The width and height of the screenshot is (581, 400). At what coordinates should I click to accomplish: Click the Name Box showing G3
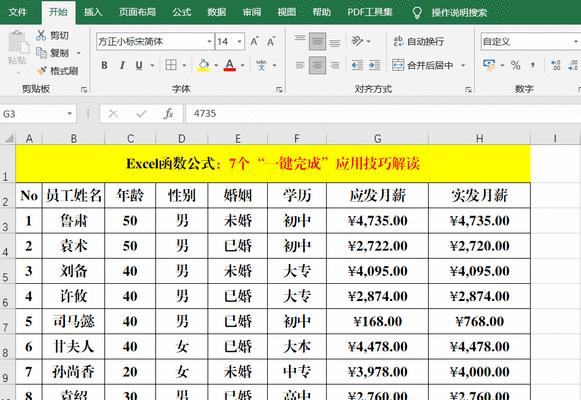point(33,114)
